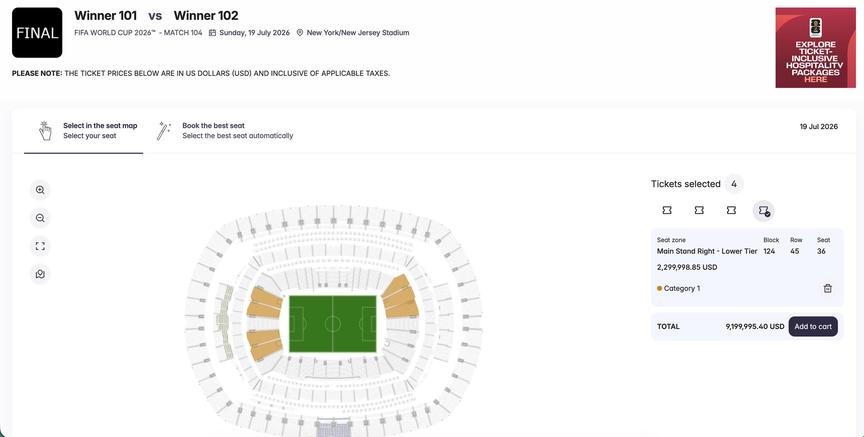Image resolution: width=864 pixels, height=437 pixels.
Task: Select the first ticket icon
Action: click(x=667, y=210)
